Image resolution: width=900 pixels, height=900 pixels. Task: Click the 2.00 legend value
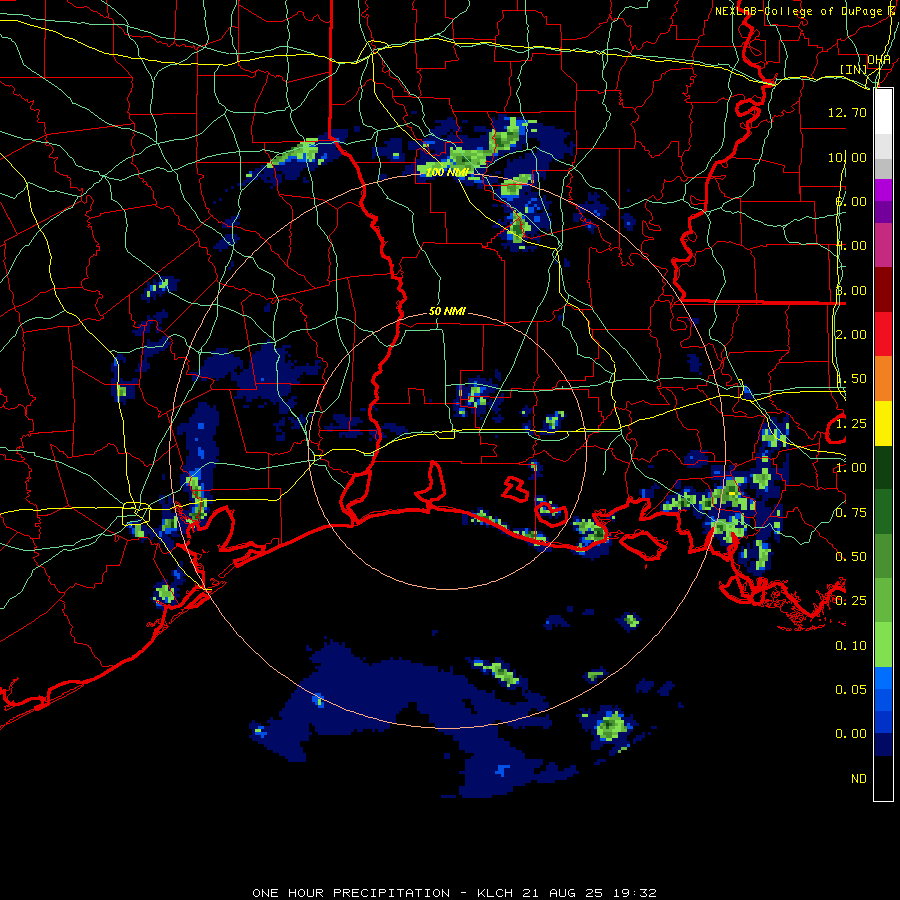(x=851, y=335)
